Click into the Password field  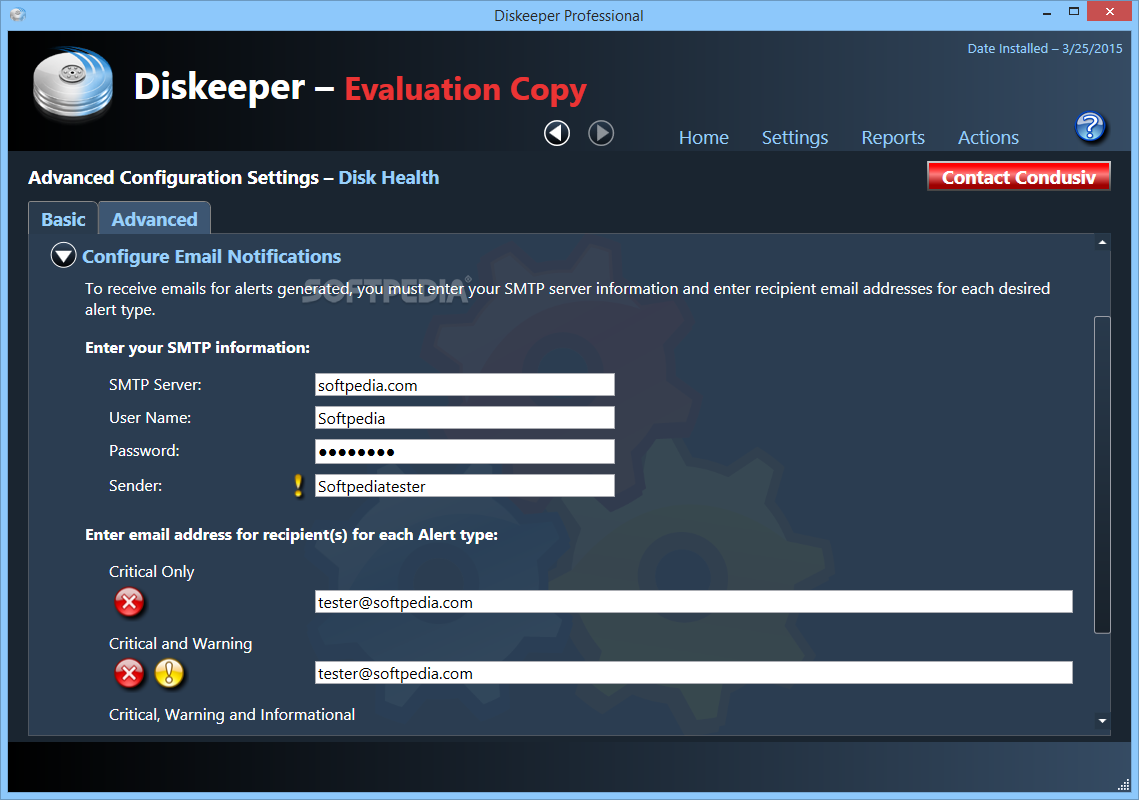click(x=465, y=451)
